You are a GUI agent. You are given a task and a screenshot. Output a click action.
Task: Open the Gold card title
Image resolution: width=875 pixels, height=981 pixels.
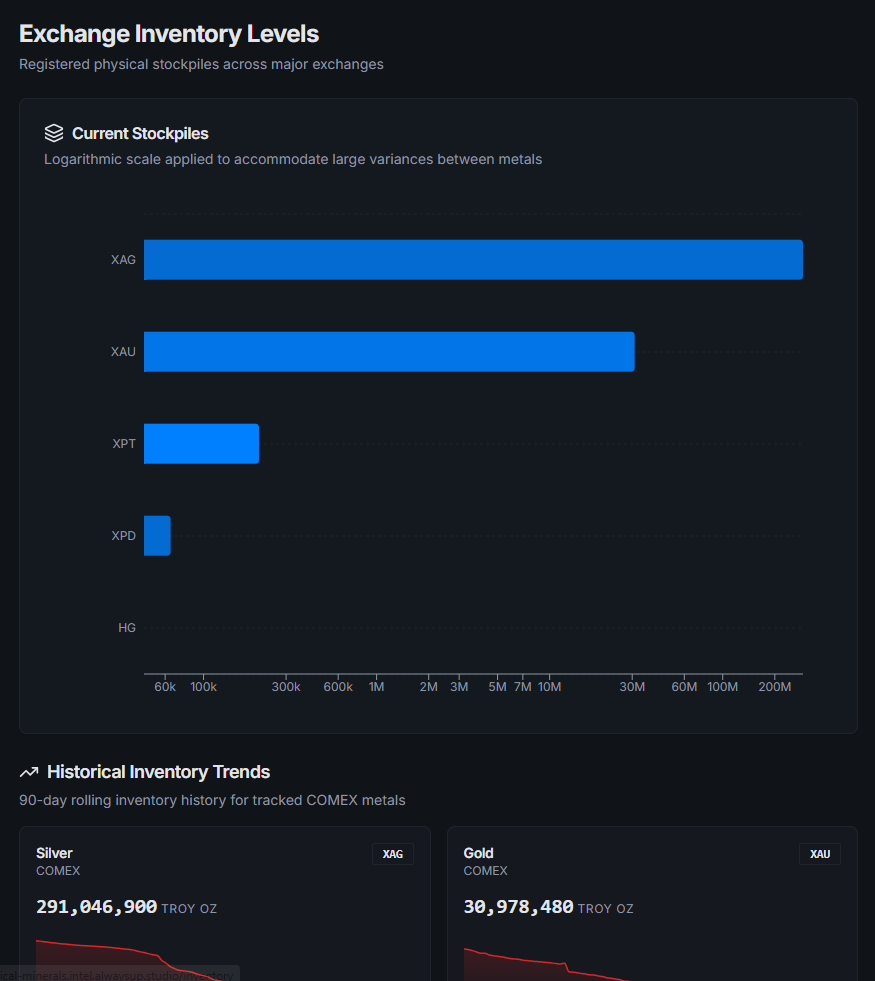(x=479, y=853)
